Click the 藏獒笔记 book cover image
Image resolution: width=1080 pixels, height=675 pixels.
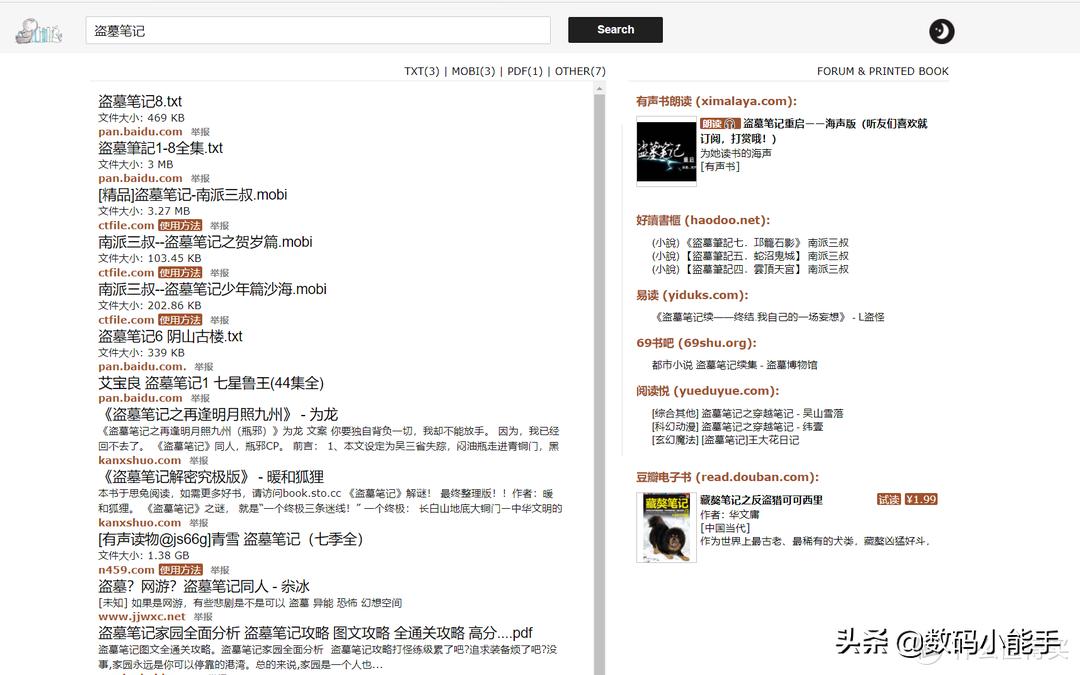[666, 527]
